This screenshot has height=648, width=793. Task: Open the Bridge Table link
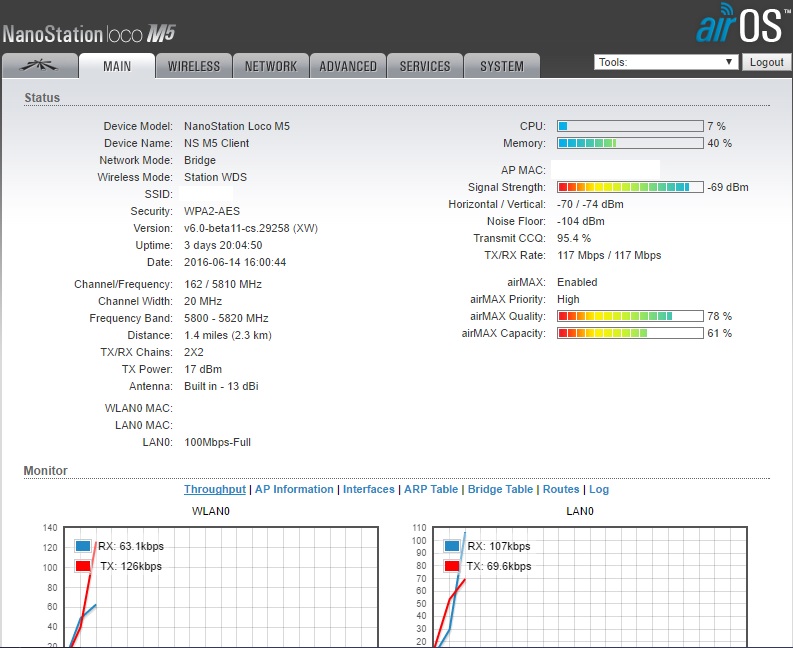[500, 489]
